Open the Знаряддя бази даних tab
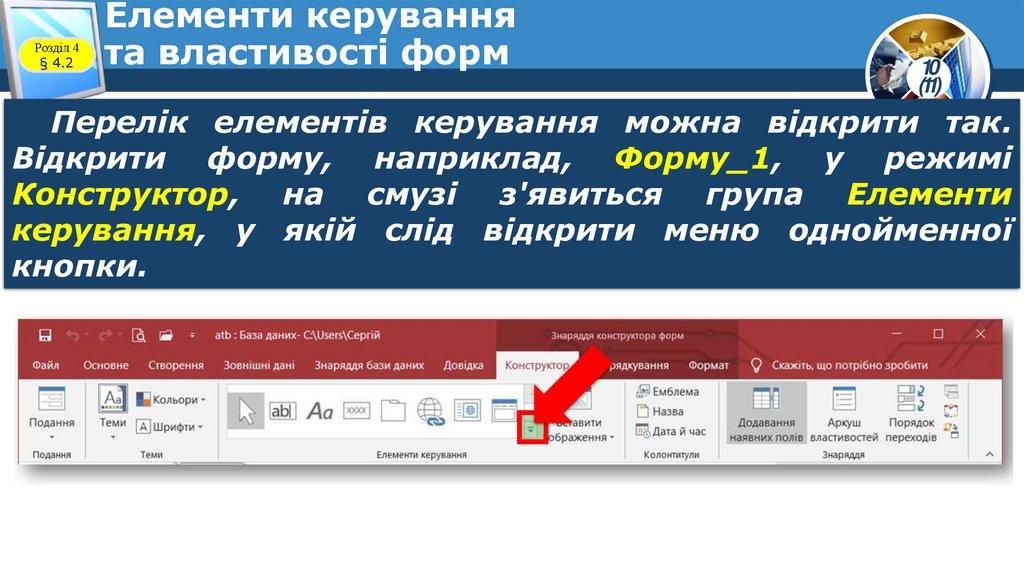 (369, 365)
